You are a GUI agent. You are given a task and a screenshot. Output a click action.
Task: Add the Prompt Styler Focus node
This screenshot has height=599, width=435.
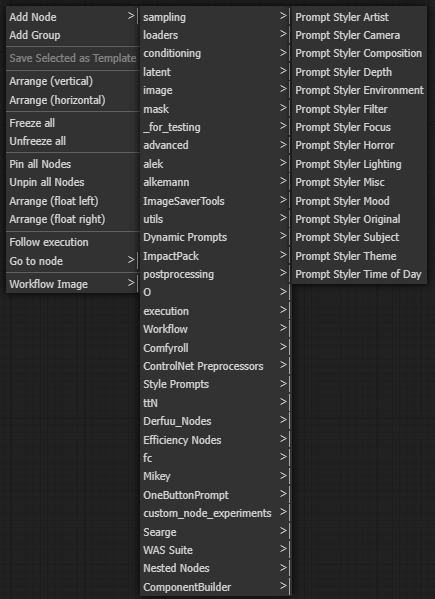(x=359, y=127)
